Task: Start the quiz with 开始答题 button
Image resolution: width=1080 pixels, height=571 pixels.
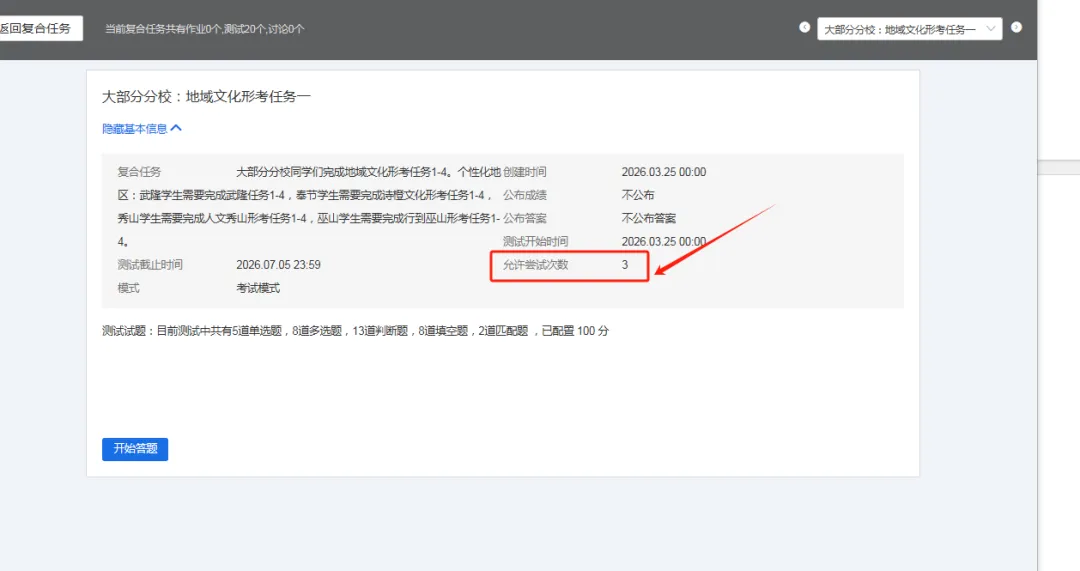Action: pos(135,449)
